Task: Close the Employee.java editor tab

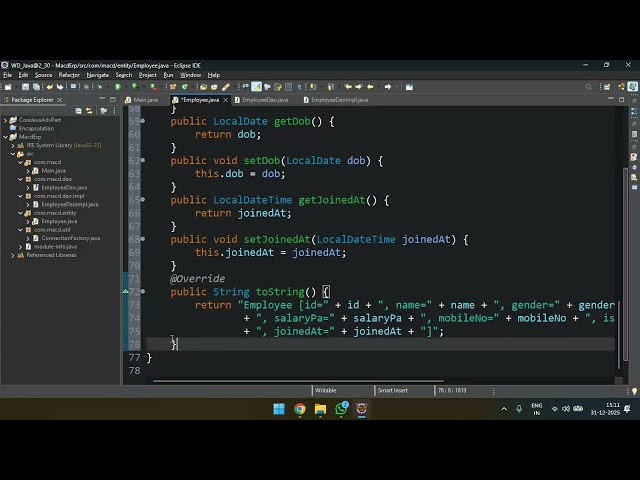Action: pos(225,100)
